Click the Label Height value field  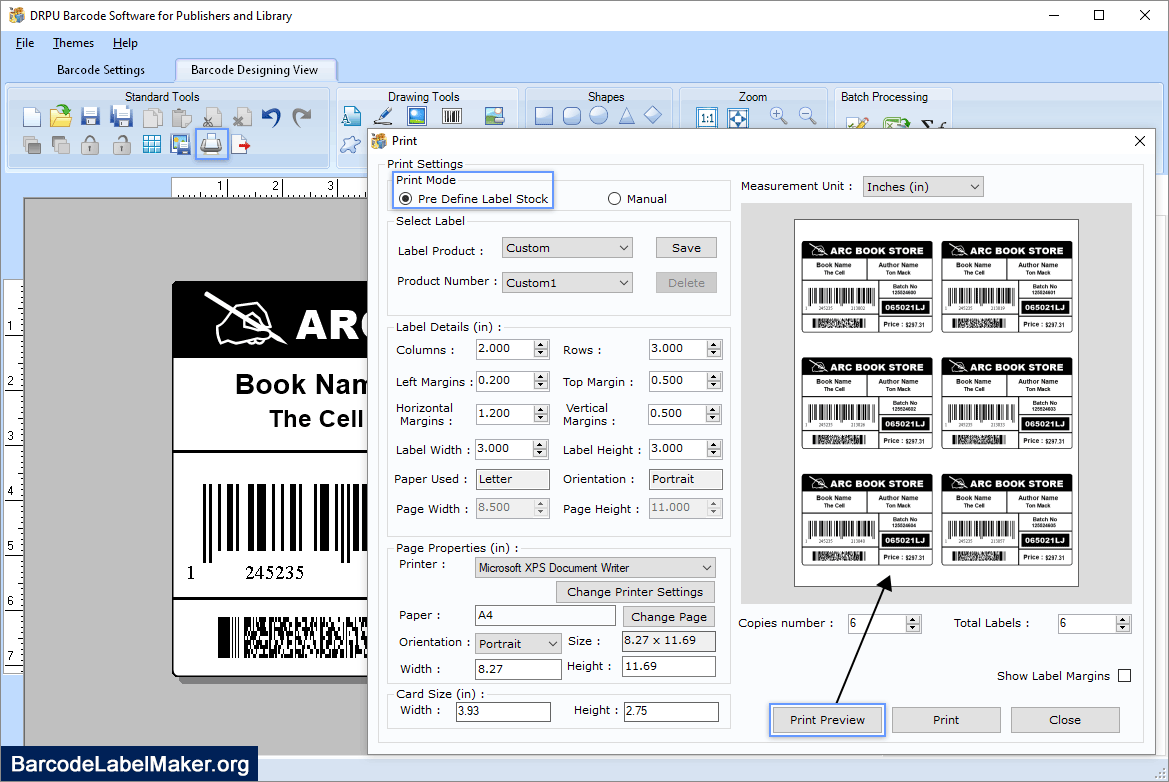[x=678, y=449]
